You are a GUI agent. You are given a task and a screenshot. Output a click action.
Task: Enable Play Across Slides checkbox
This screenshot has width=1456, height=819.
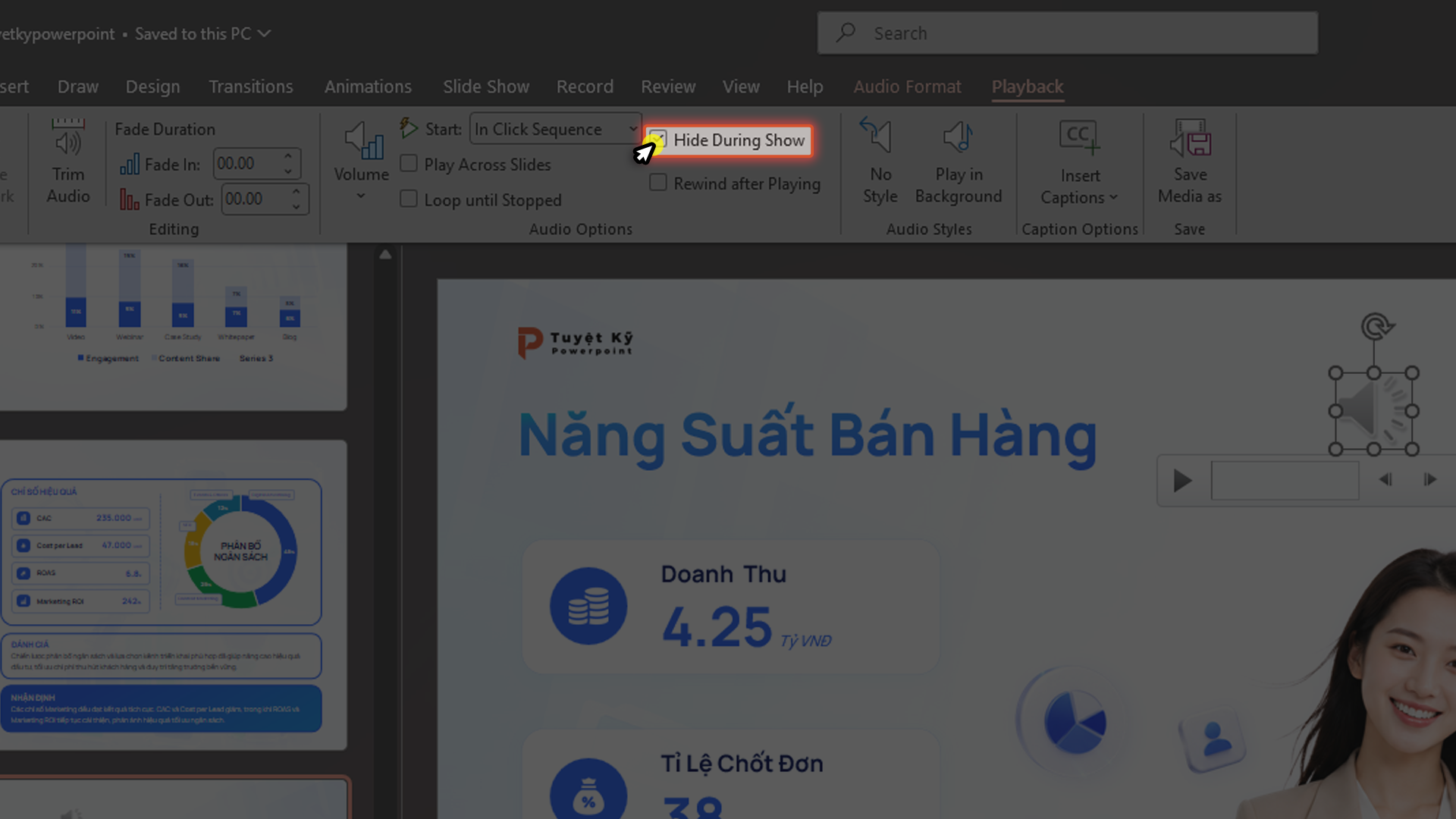pos(409,164)
